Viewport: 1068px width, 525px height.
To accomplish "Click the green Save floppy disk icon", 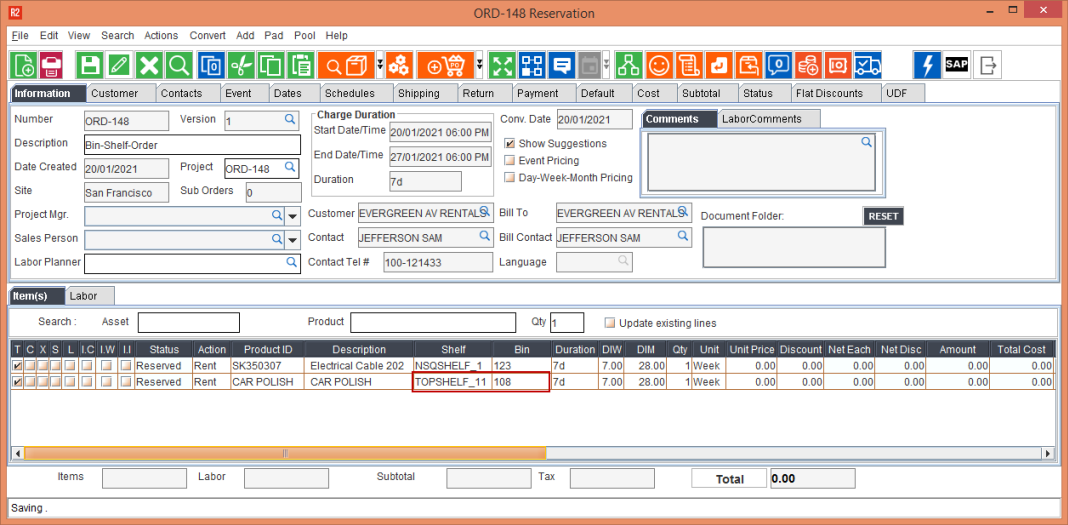I will (90, 66).
